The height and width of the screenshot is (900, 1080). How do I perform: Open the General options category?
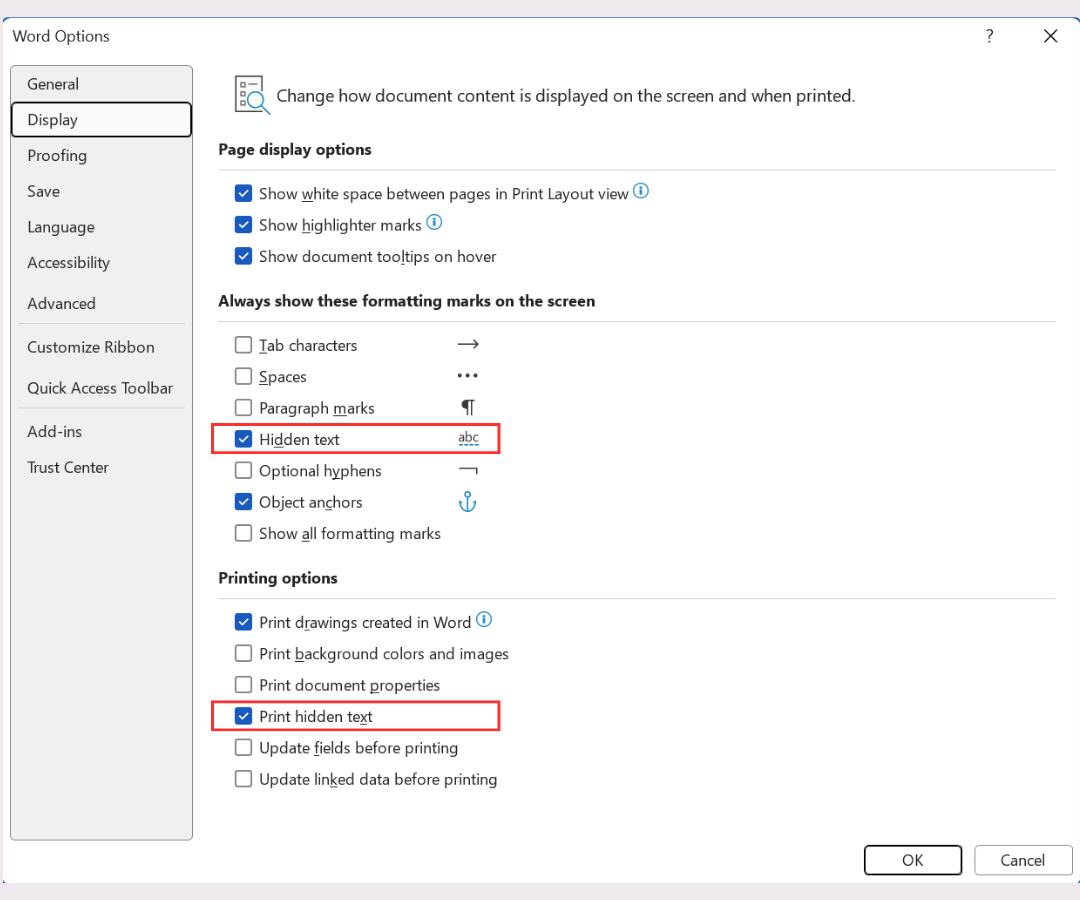click(x=101, y=84)
